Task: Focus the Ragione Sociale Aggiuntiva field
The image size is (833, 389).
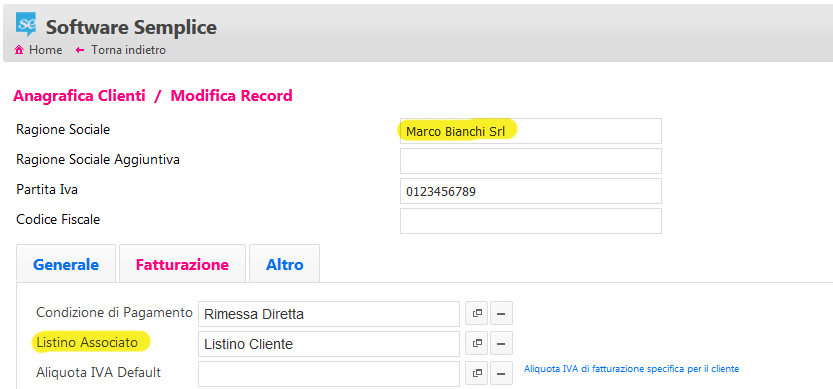Action: 531,161
